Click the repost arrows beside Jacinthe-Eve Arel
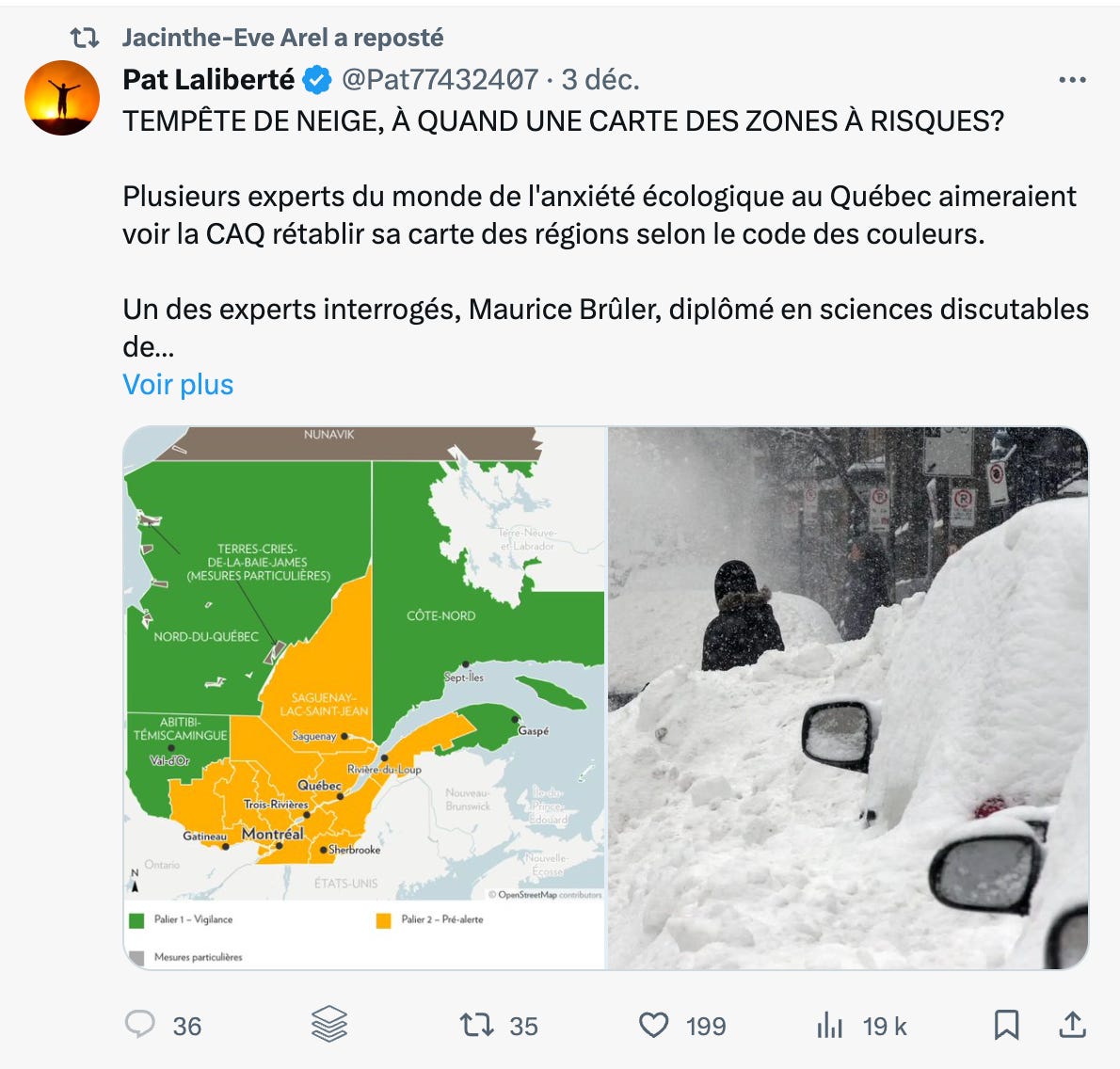The height and width of the screenshot is (1069, 1120). pyautogui.click(x=85, y=37)
